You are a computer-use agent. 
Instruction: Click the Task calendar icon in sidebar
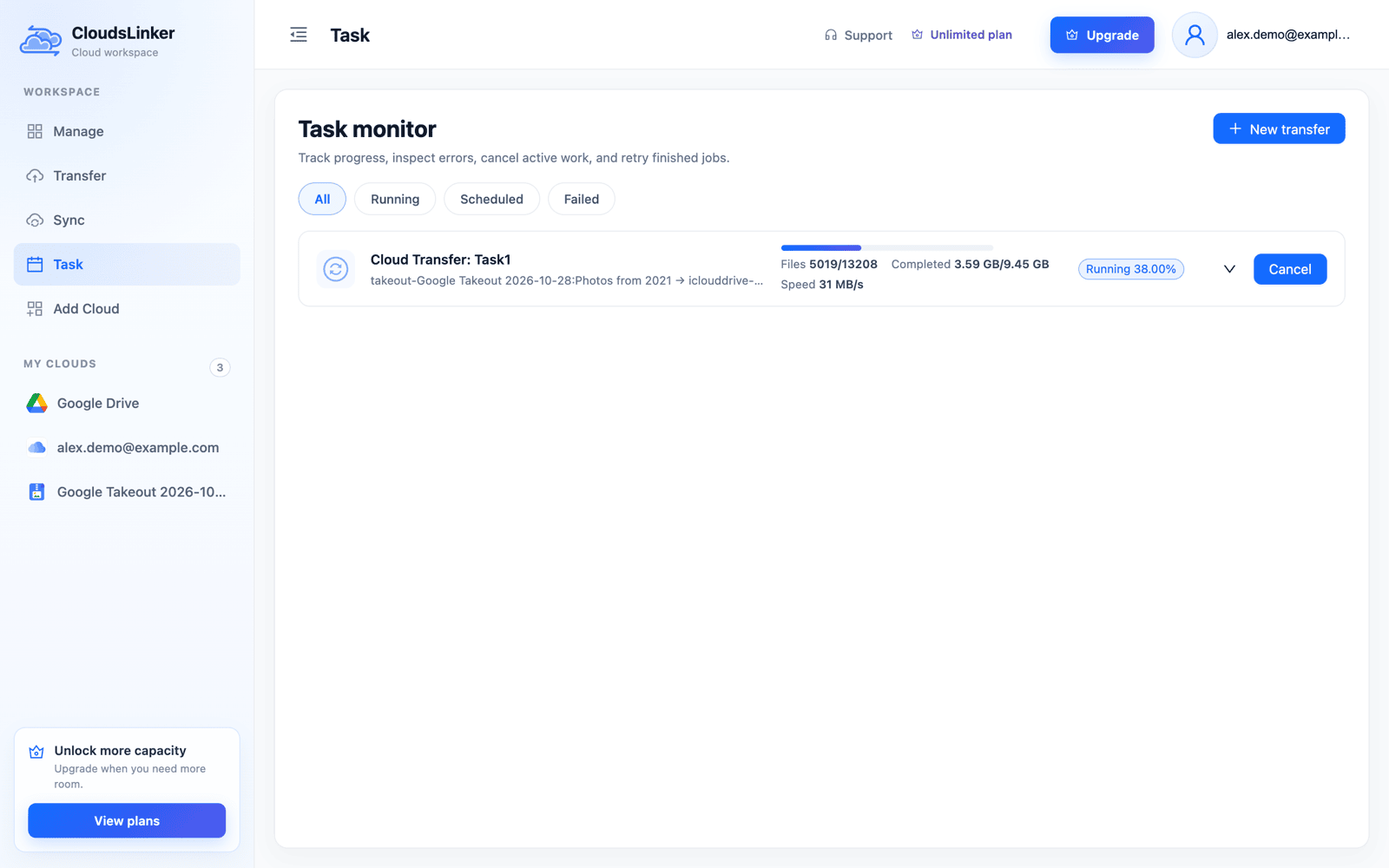[x=35, y=264]
